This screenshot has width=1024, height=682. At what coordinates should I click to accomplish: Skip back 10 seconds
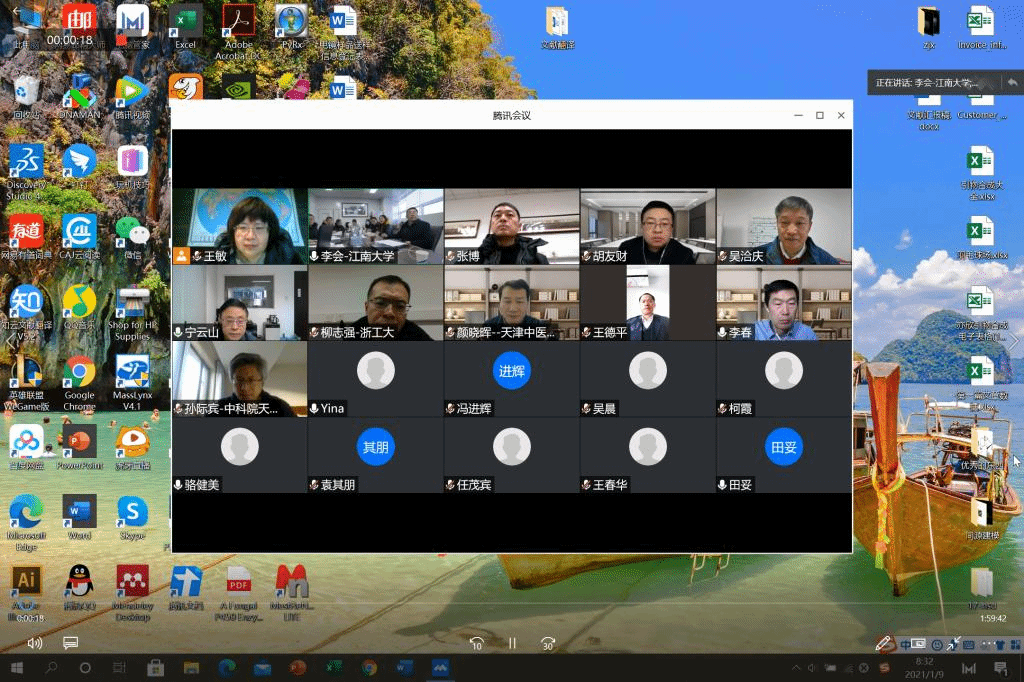coord(477,643)
